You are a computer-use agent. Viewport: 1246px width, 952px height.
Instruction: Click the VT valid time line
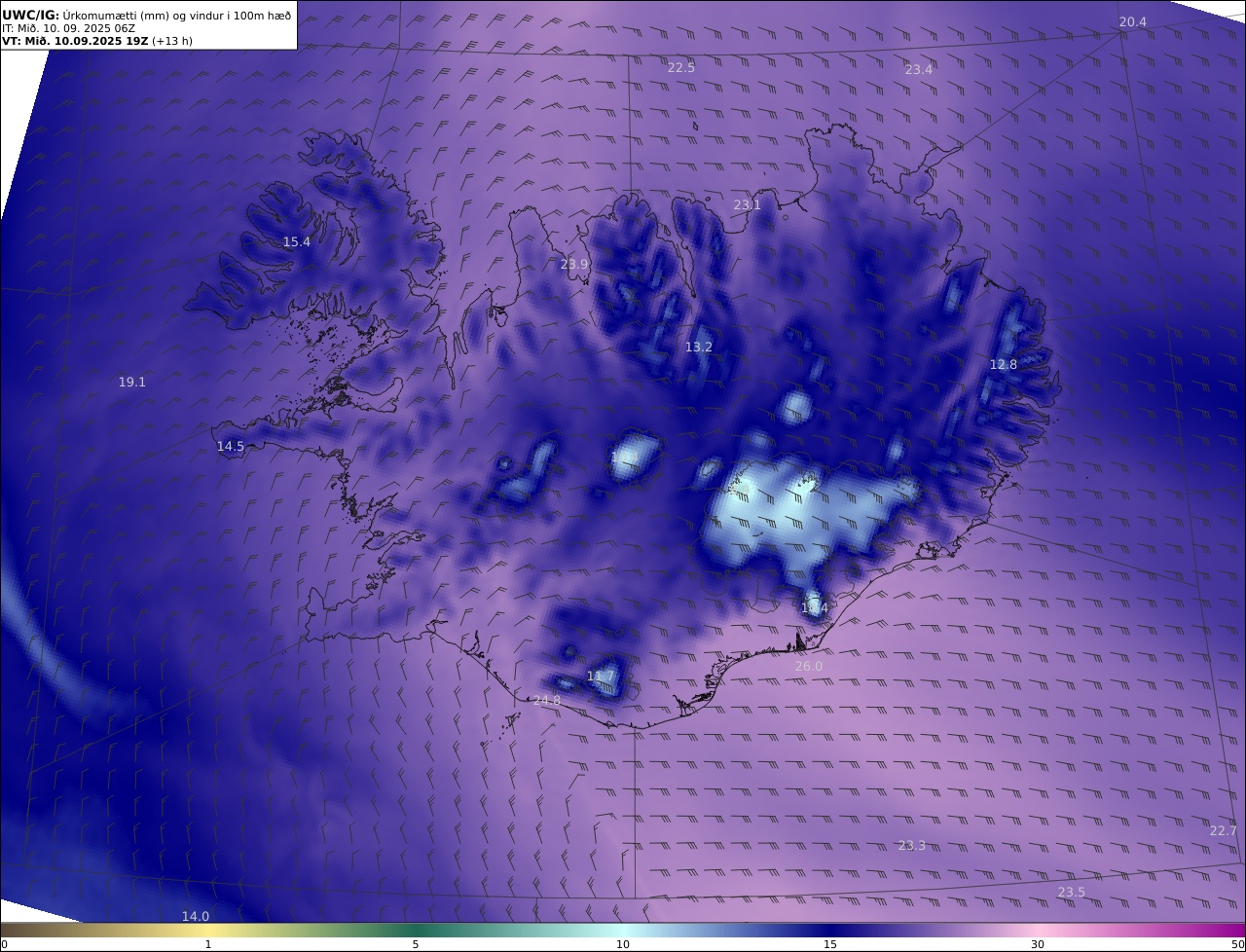[97, 41]
